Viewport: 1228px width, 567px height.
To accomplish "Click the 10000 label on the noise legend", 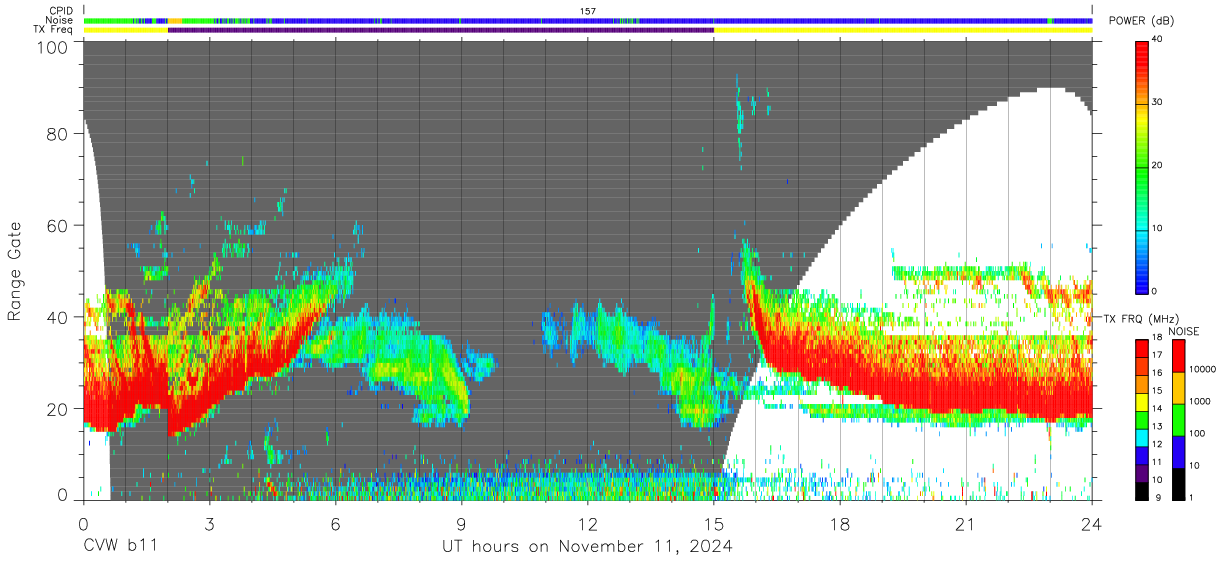I will (1205, 369).
